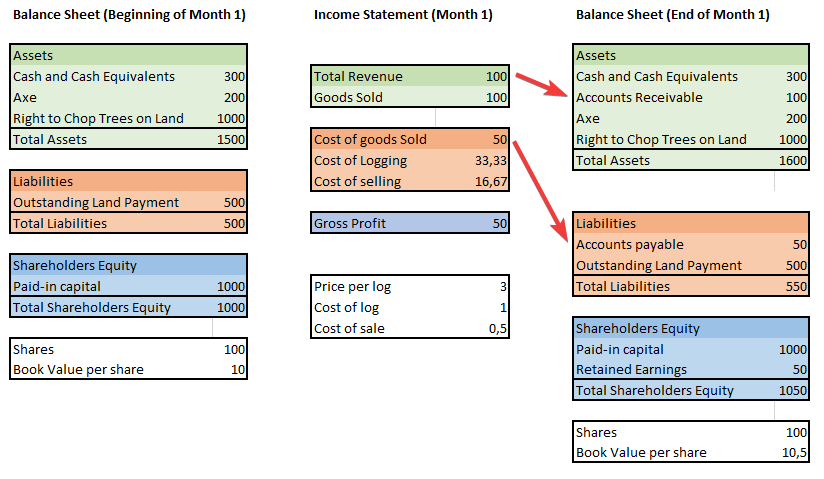Click 'Book Value per share' in the End balance sheet
824x479 pixels.
point(641,453)
